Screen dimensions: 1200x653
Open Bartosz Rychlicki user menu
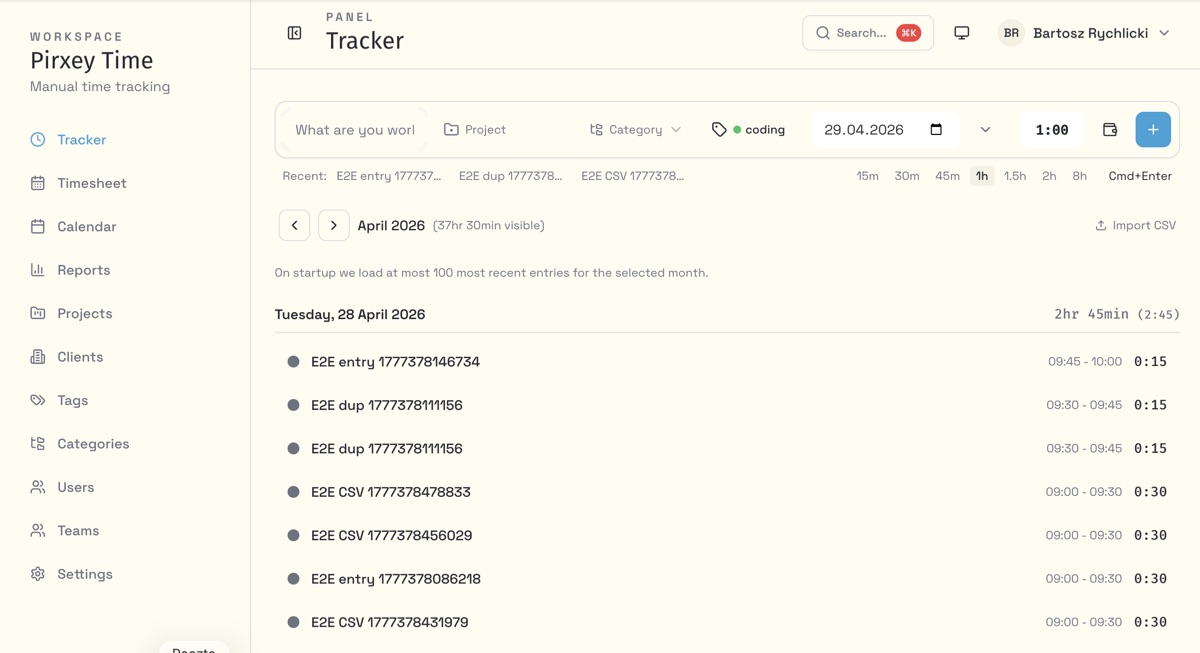point(1085,33)
